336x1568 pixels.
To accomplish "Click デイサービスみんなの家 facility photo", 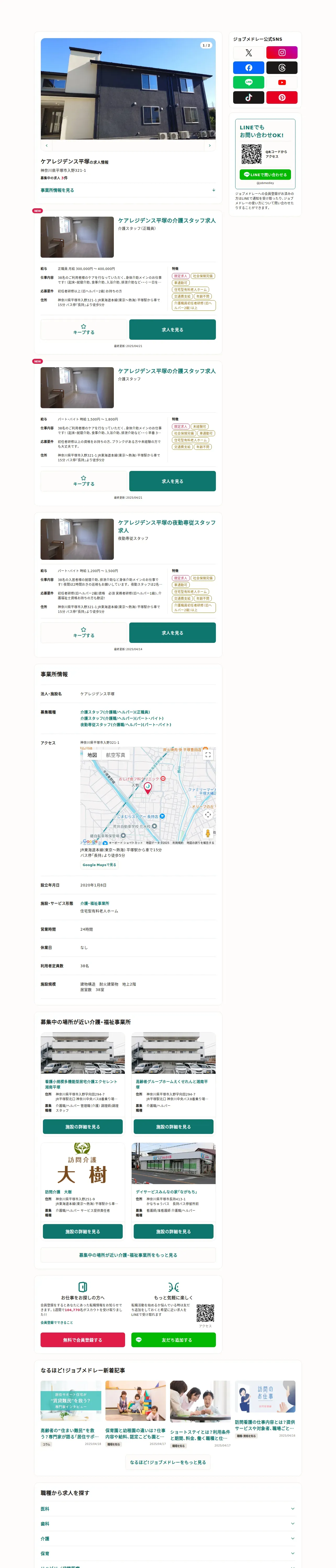I will tap(173, 1164).
